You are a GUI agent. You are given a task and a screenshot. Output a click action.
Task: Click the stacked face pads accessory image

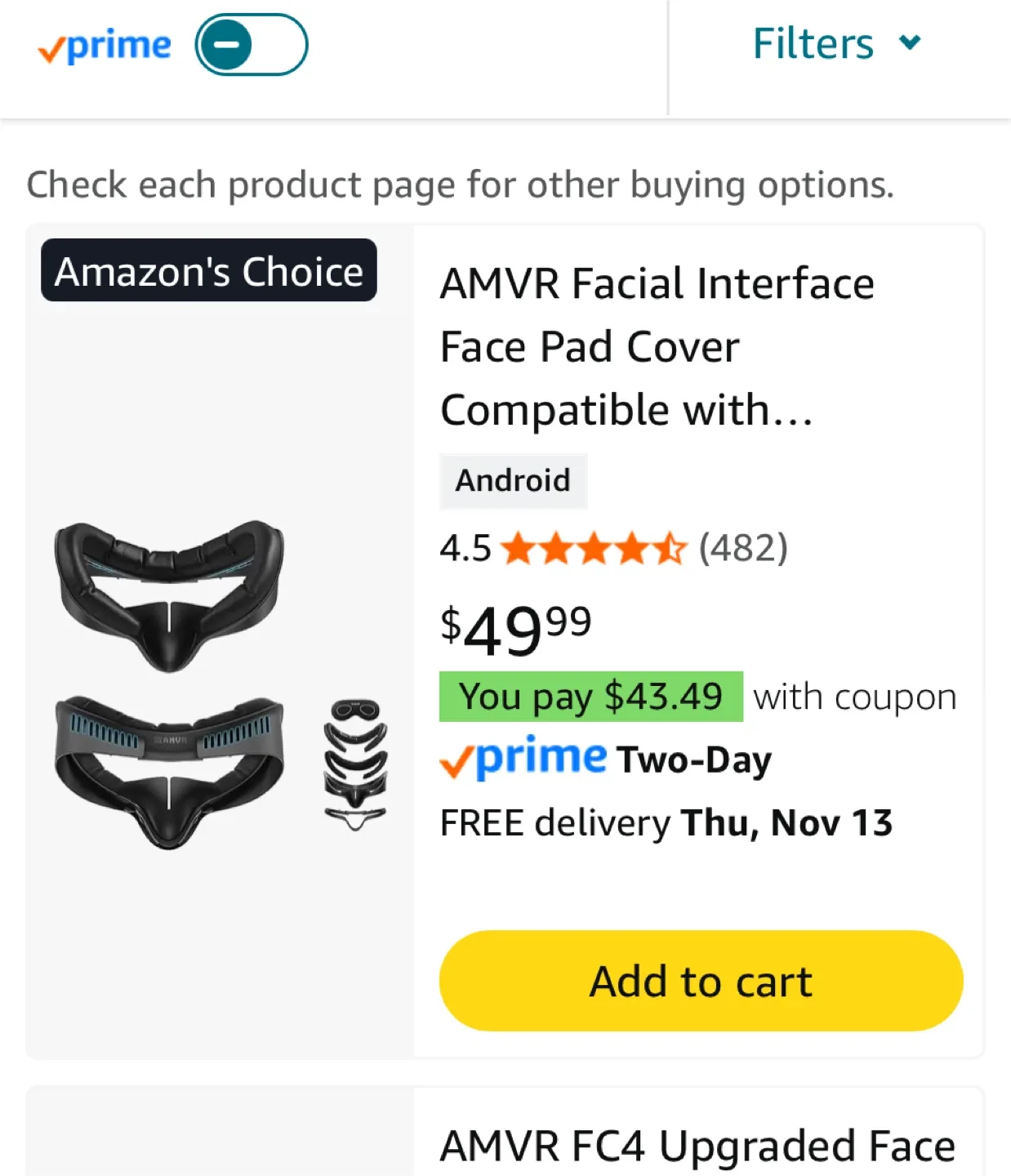355,764
